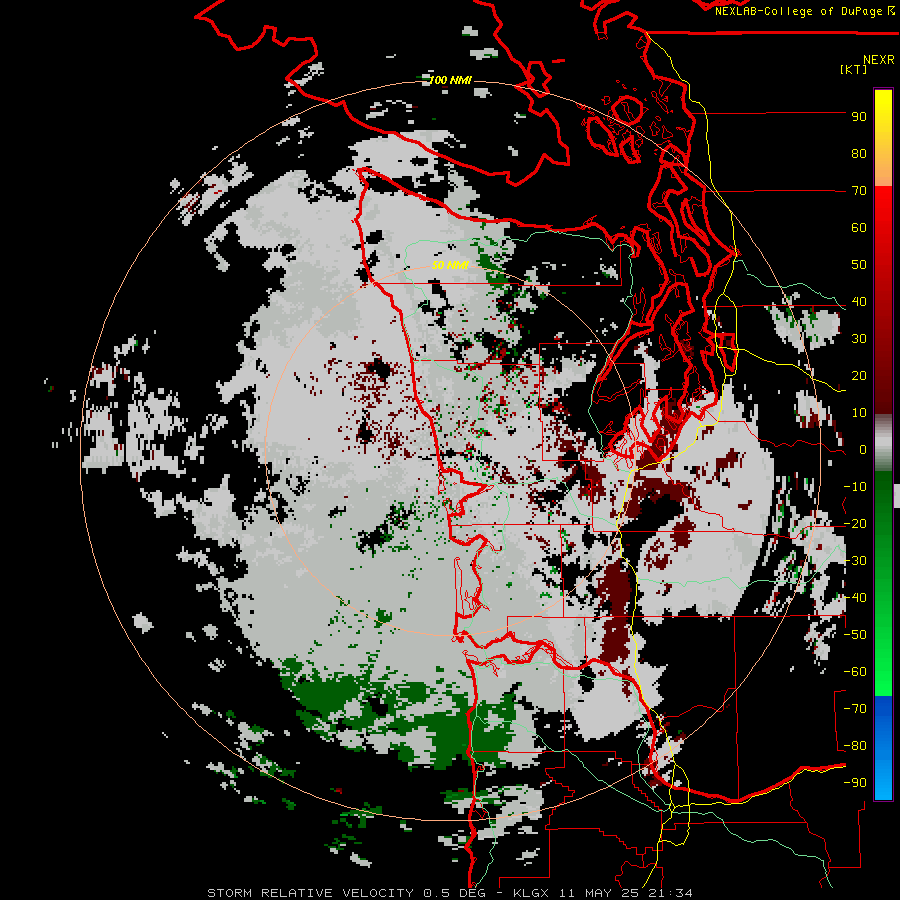Image resolution: width=900 pixels, height=900 pixels.
Task: Click the 50 value on velocity scale
Action: (859, 265)
